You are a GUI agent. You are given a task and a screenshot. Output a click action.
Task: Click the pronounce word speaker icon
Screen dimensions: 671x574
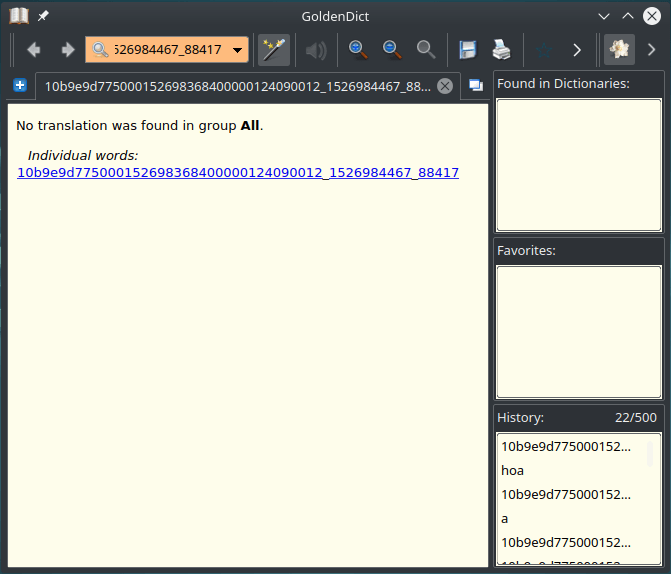(x=316, y=50)
